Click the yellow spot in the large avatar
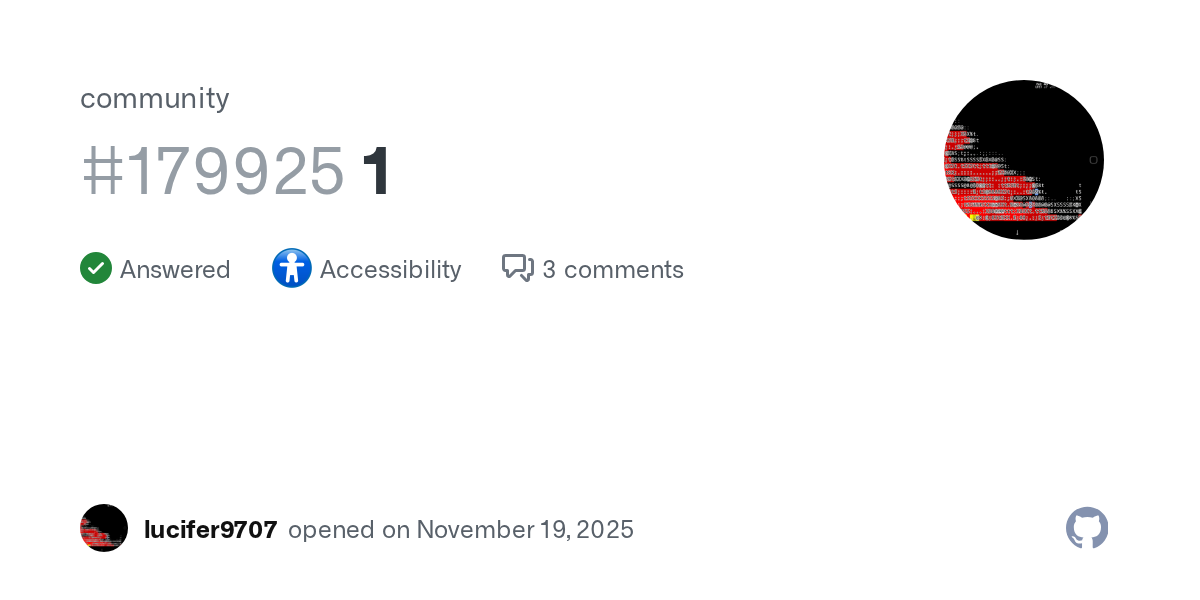Screen dimensions: 1200x600 974,217
